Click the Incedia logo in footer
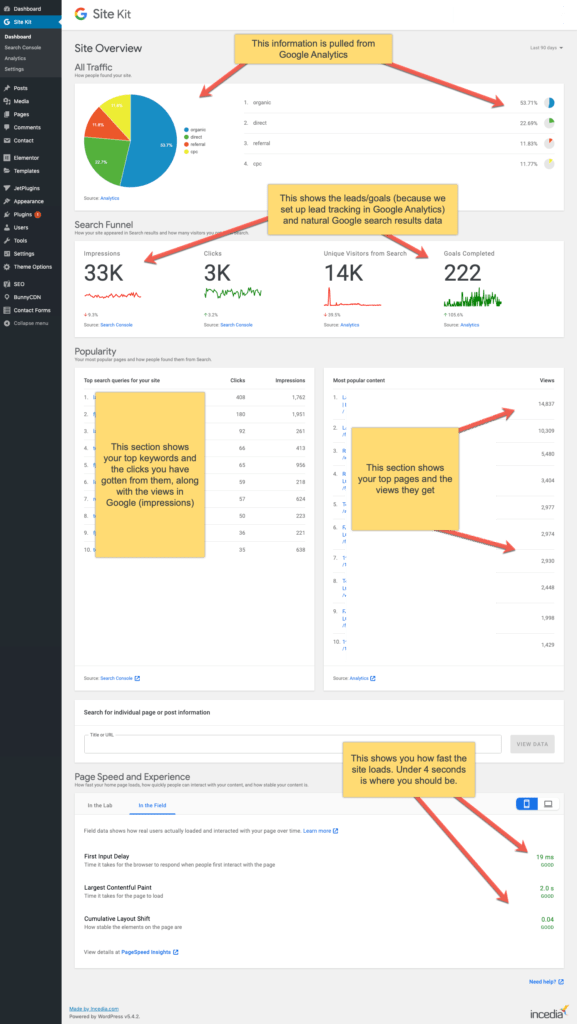 coord(548,1012)
